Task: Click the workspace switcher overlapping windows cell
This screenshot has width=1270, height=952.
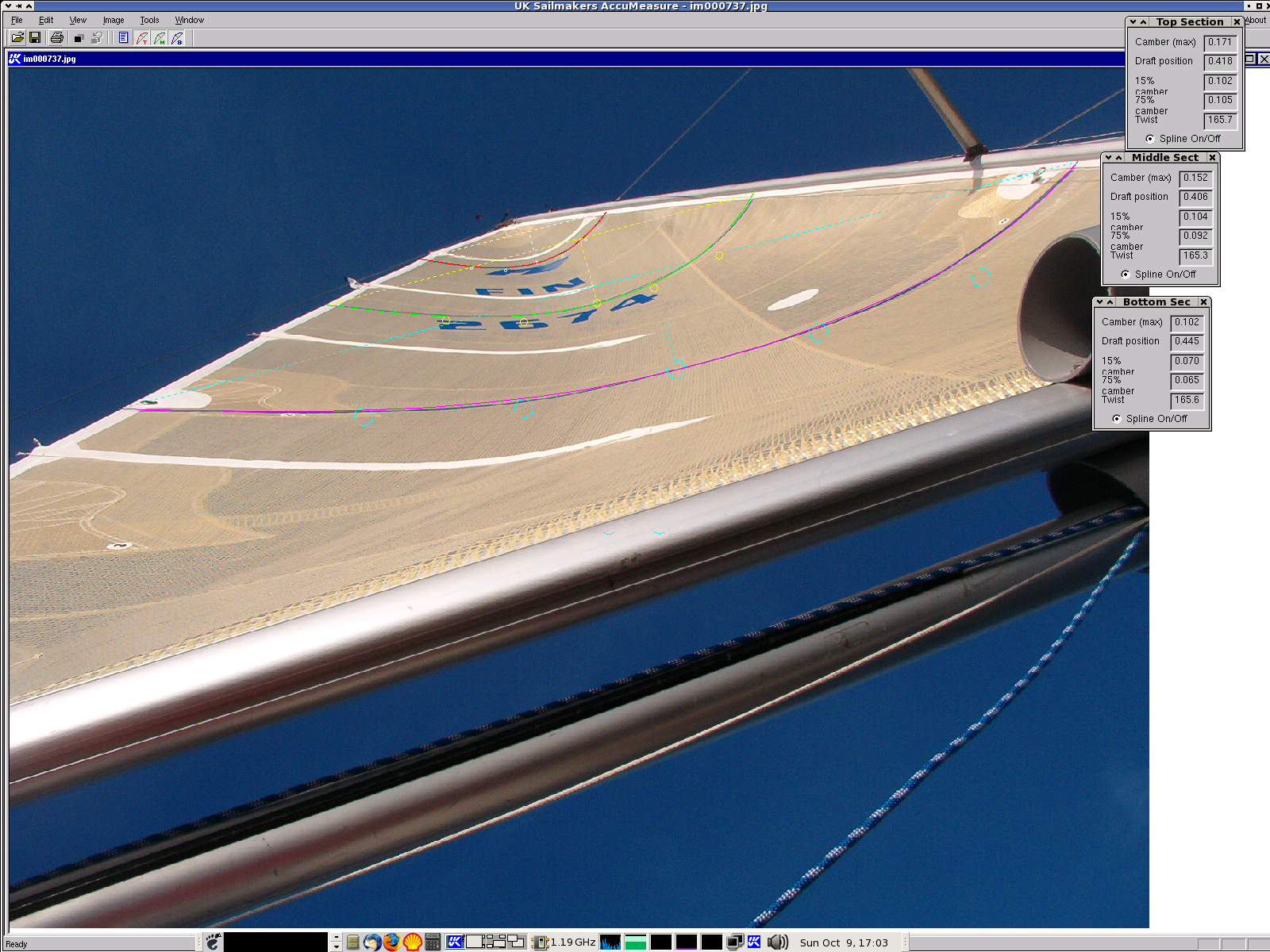Action: tap(516, 942)
